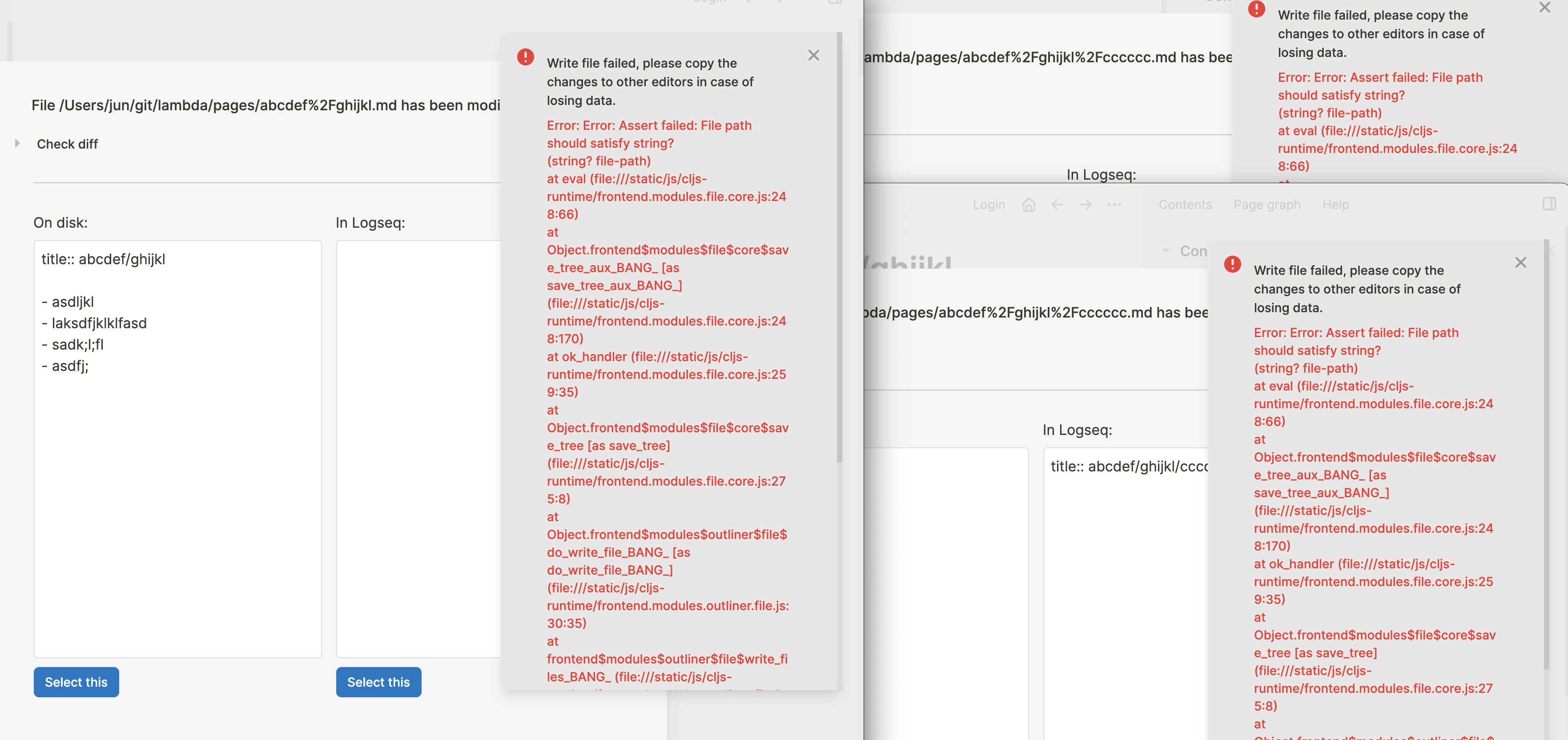Viewport: 1568px width, 740px height.
Task: Go back with the left arrow icon
Action: pos(1057,205)
